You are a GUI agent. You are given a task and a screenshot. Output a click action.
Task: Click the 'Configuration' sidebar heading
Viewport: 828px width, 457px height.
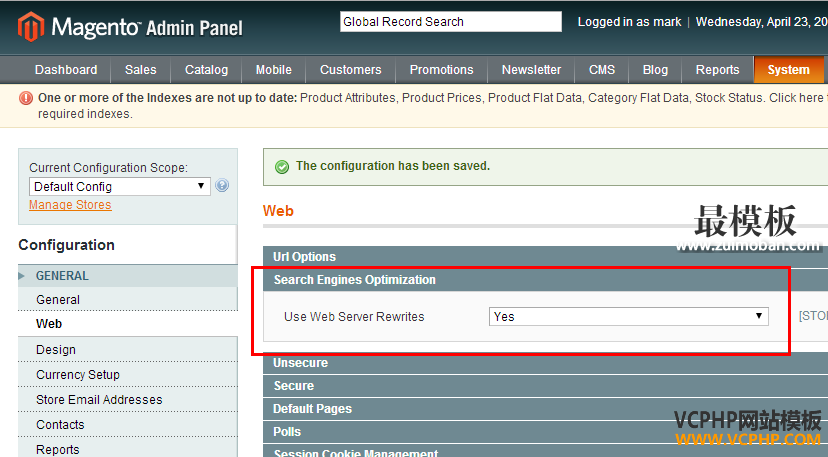pos(67,245)
